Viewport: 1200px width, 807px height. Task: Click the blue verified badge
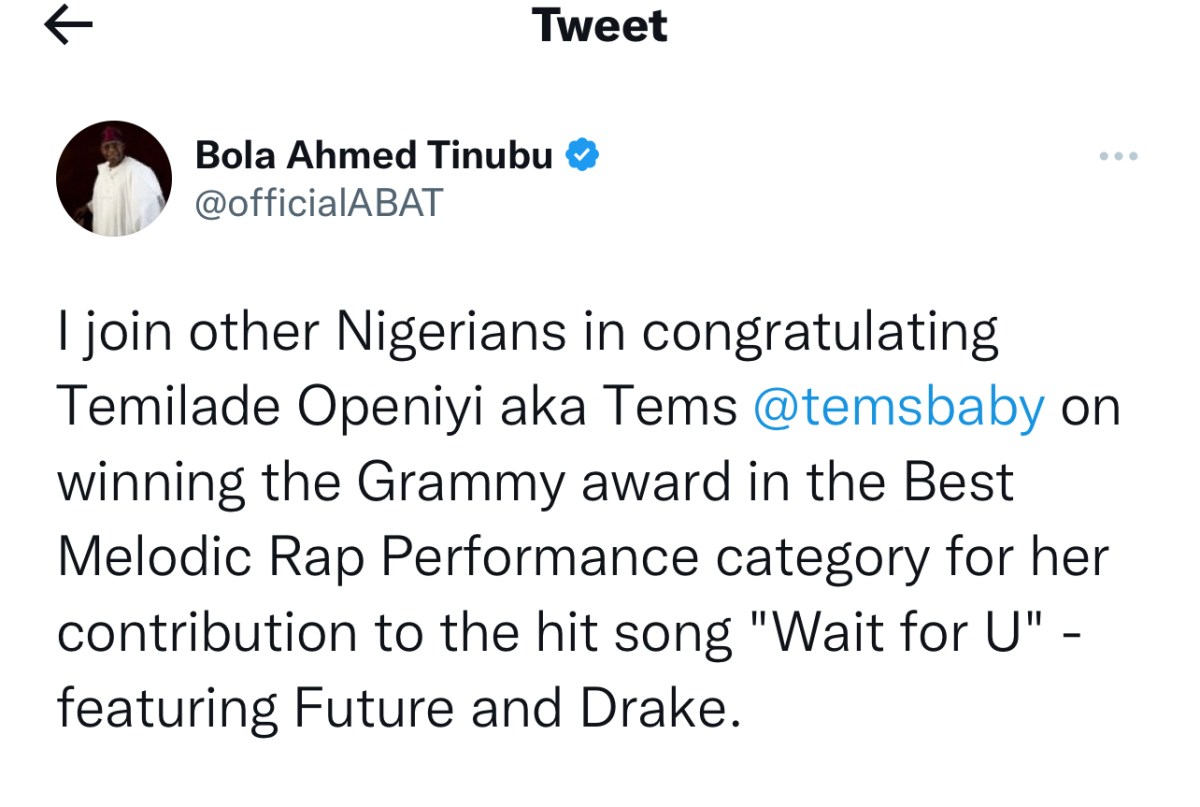coord(583,155)
